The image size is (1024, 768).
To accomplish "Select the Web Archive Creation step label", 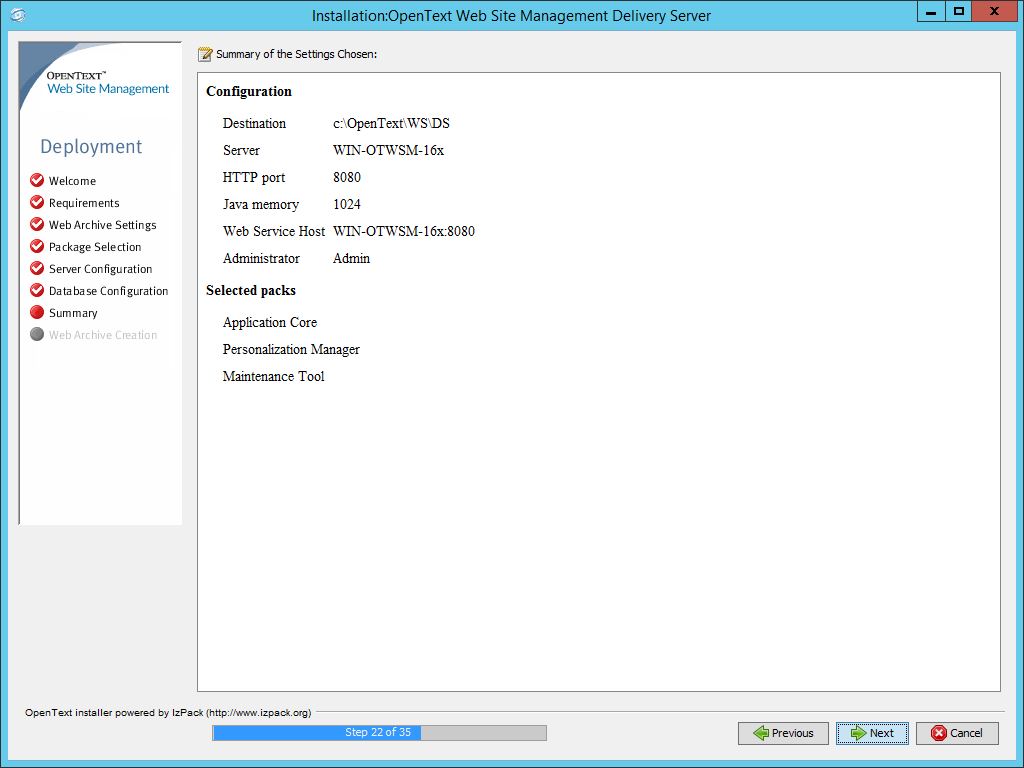I will coord(103,335).
